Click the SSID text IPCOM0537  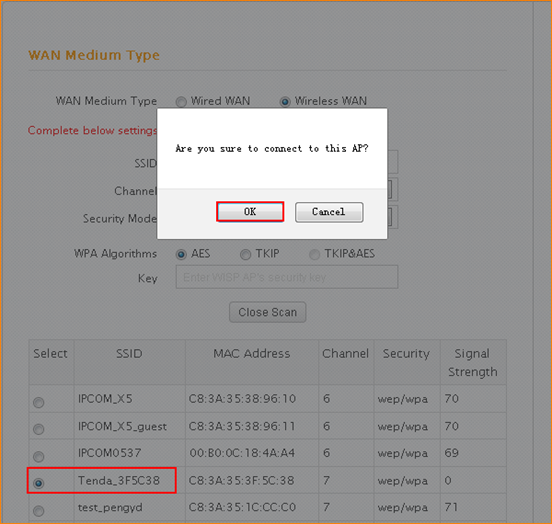(109, 453)
